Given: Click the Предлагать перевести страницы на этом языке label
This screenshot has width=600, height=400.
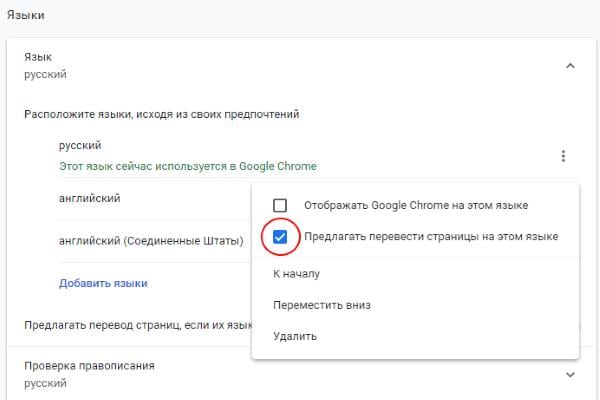Looking at the screenshot, I should 430,237.
